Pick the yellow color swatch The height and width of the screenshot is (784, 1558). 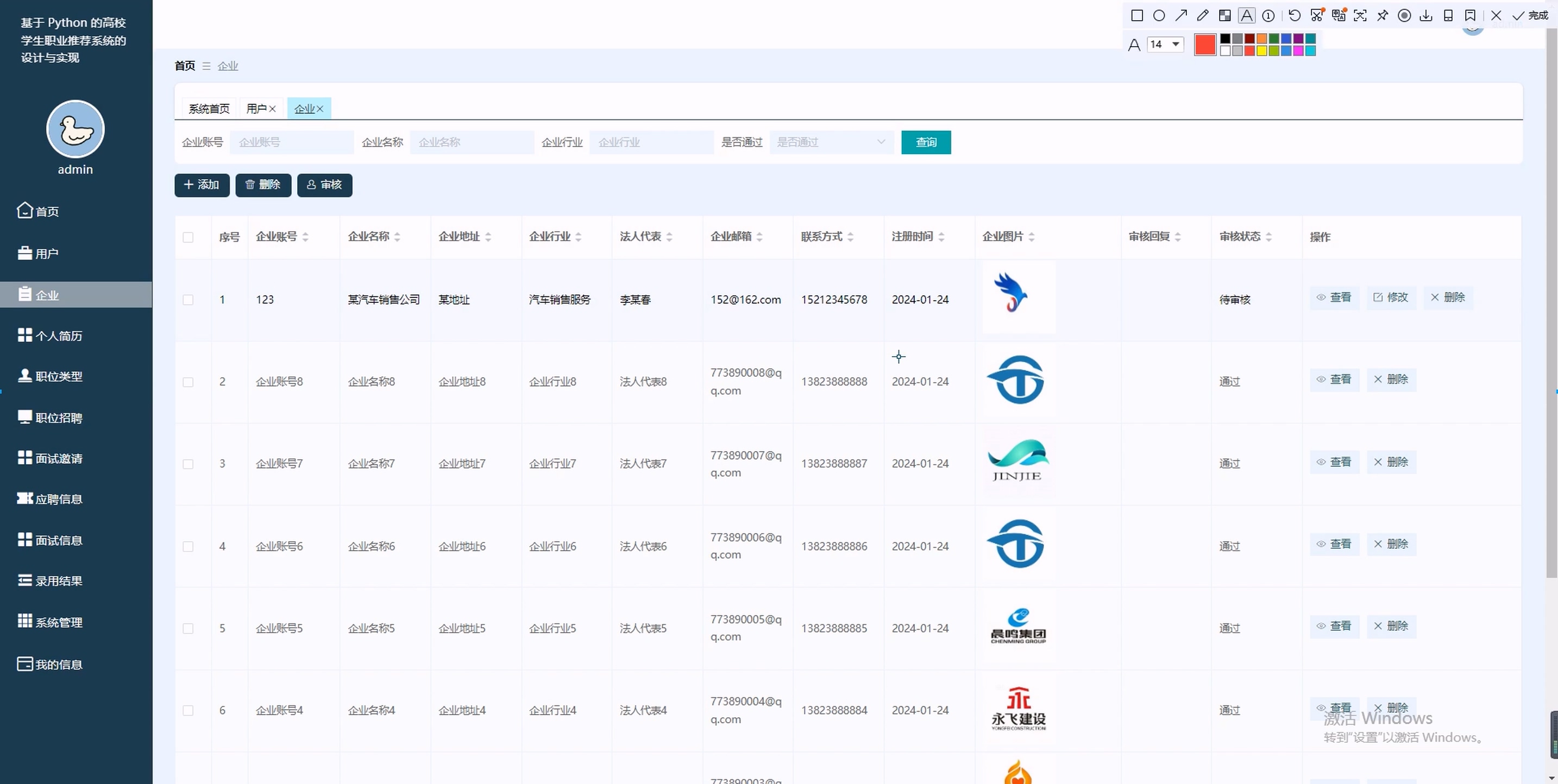[1261, 51]
